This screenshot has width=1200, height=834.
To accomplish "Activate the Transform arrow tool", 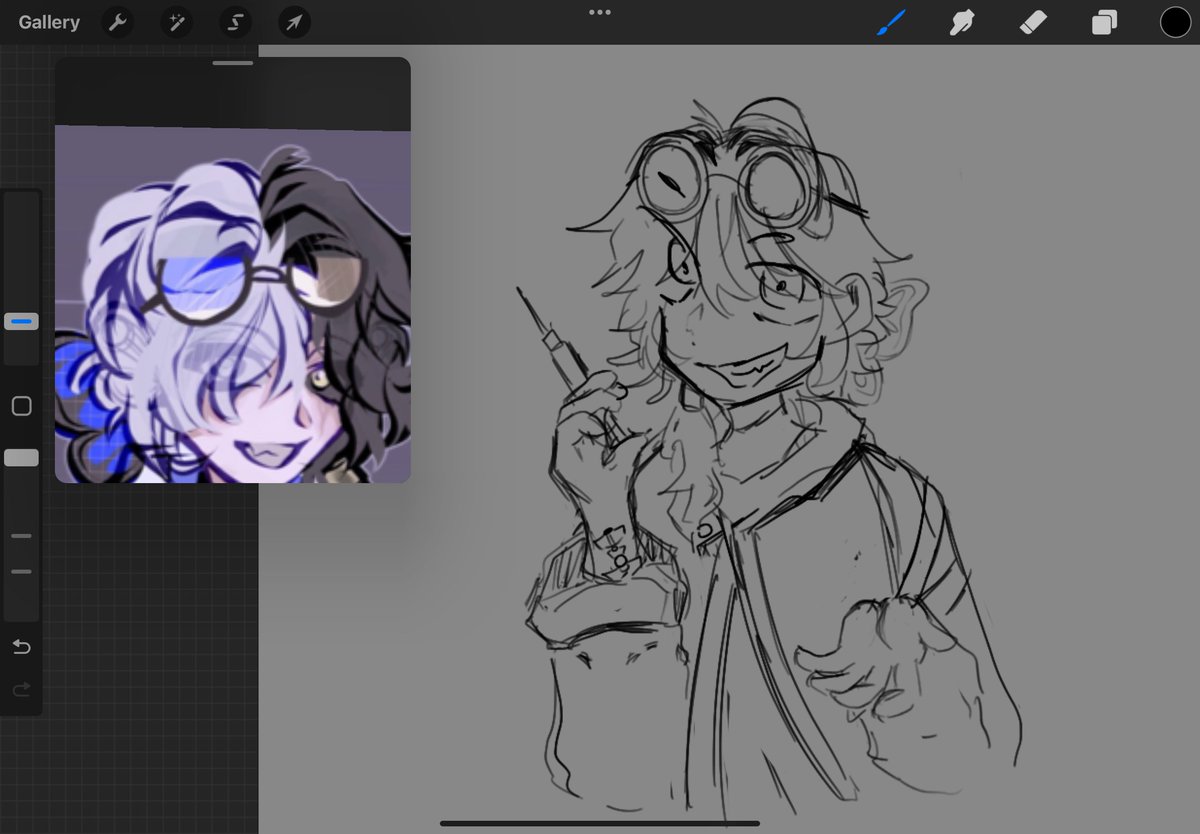I will 295,22.
